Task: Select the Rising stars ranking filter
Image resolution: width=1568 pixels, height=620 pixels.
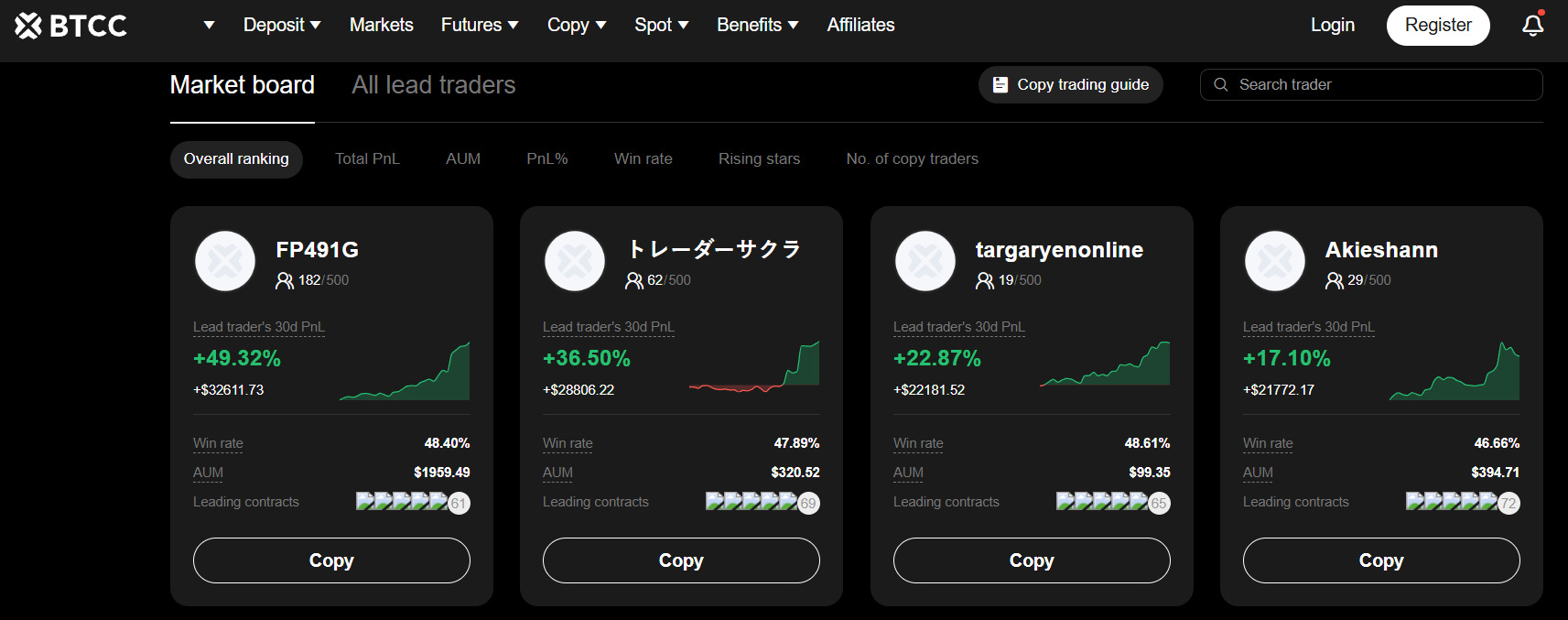Action: [759, 158]
